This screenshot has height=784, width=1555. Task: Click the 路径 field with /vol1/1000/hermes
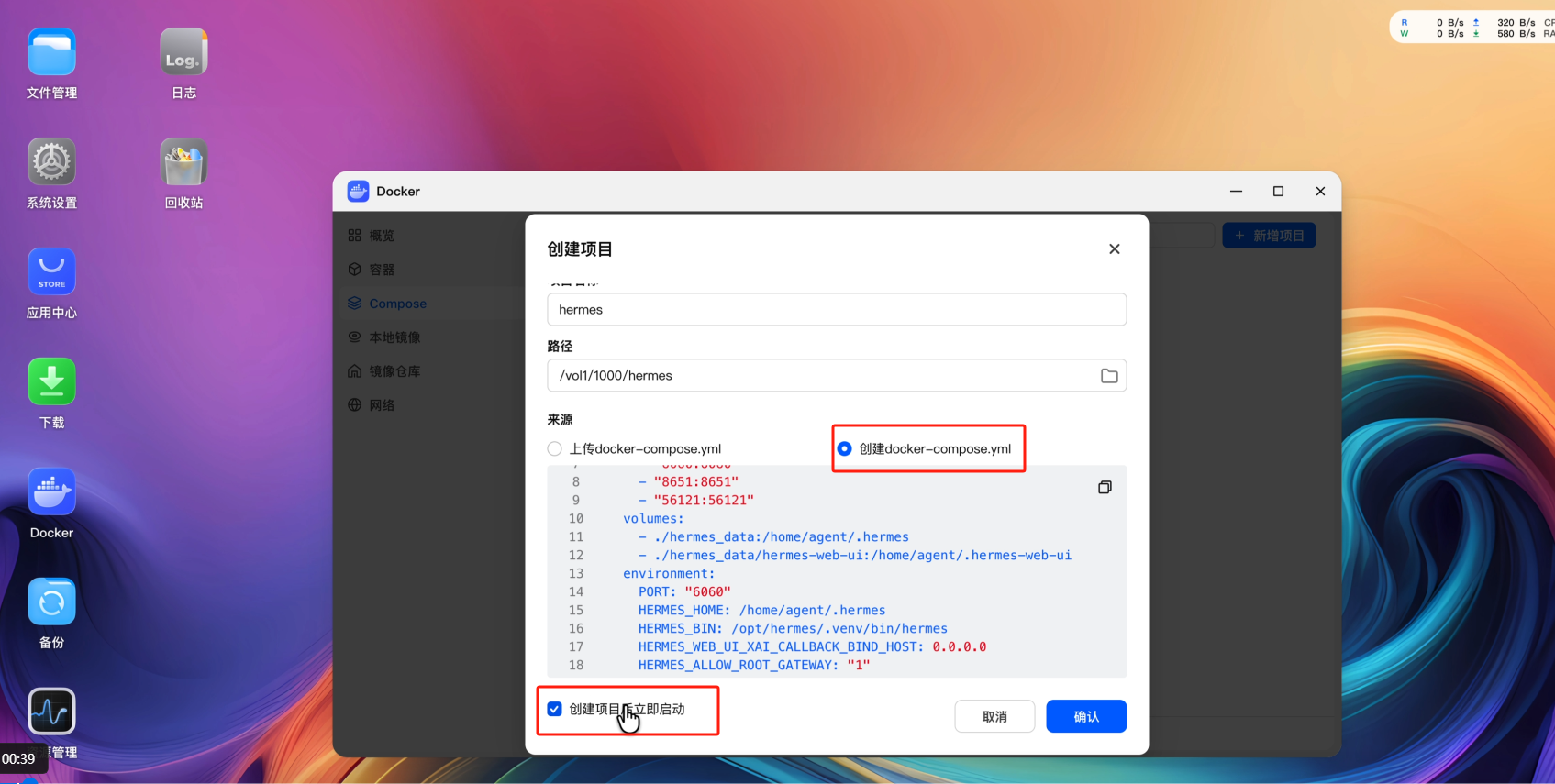837,375
